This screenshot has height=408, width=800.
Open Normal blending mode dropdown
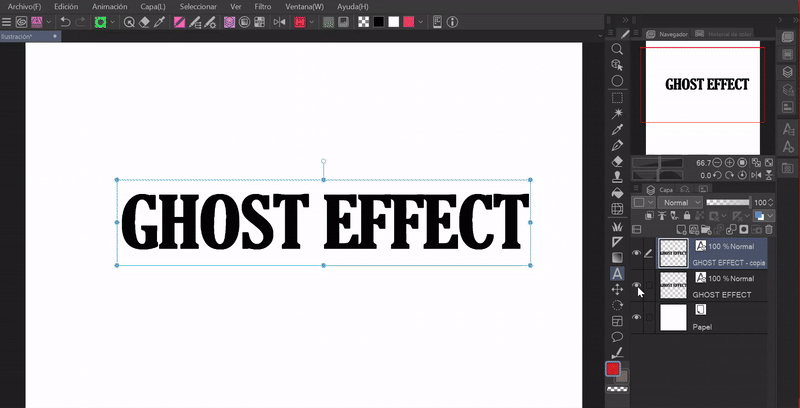(x=680, y=202)
